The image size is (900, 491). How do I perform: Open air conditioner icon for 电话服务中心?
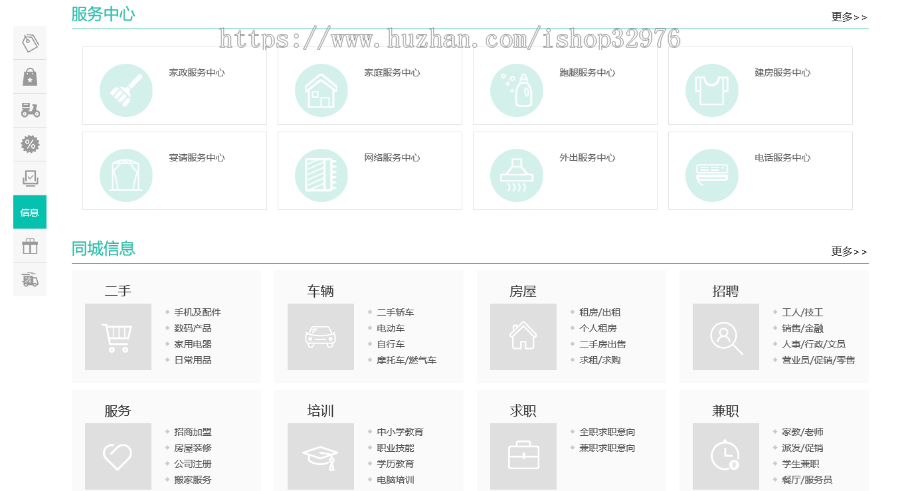[x=712, y=175]
